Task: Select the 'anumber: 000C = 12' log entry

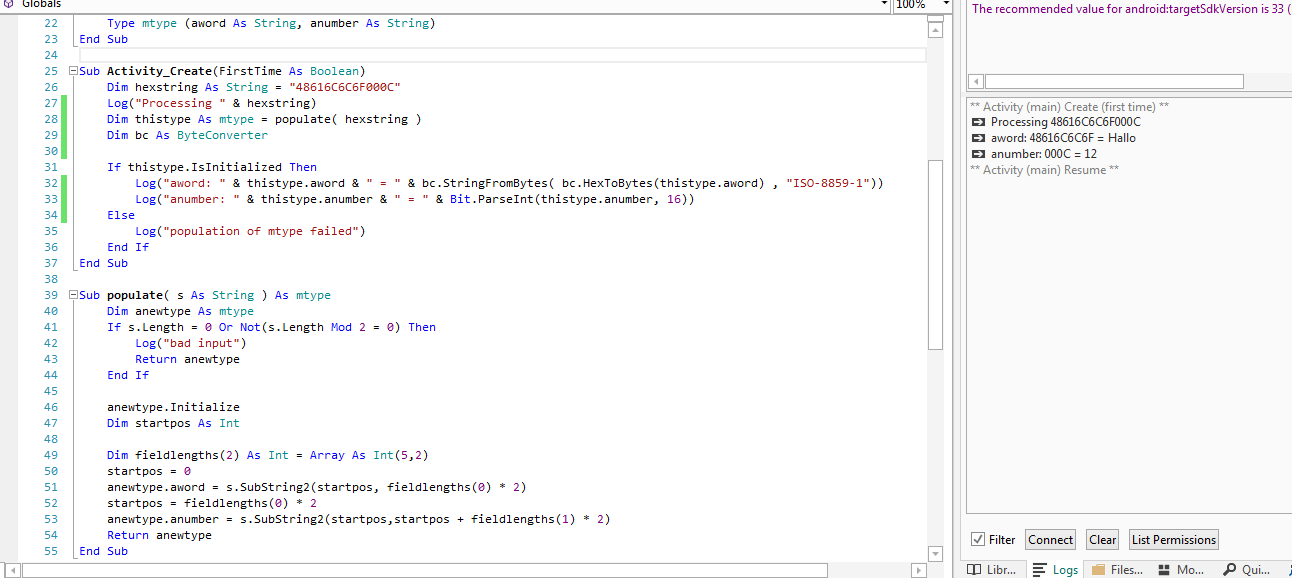Action: pyautogui.click(x=1044, y=154)
